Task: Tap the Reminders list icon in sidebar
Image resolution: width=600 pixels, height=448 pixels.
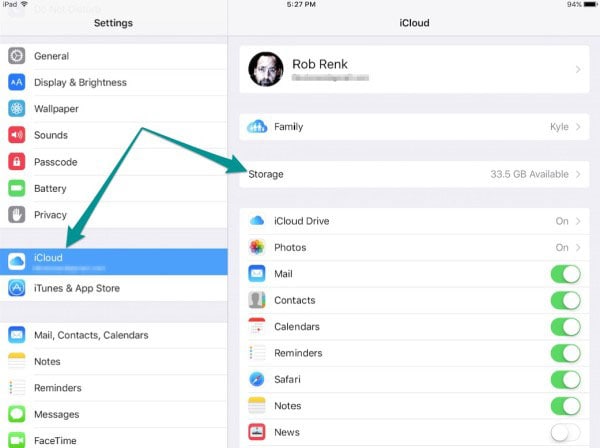Action: [16, 388]
